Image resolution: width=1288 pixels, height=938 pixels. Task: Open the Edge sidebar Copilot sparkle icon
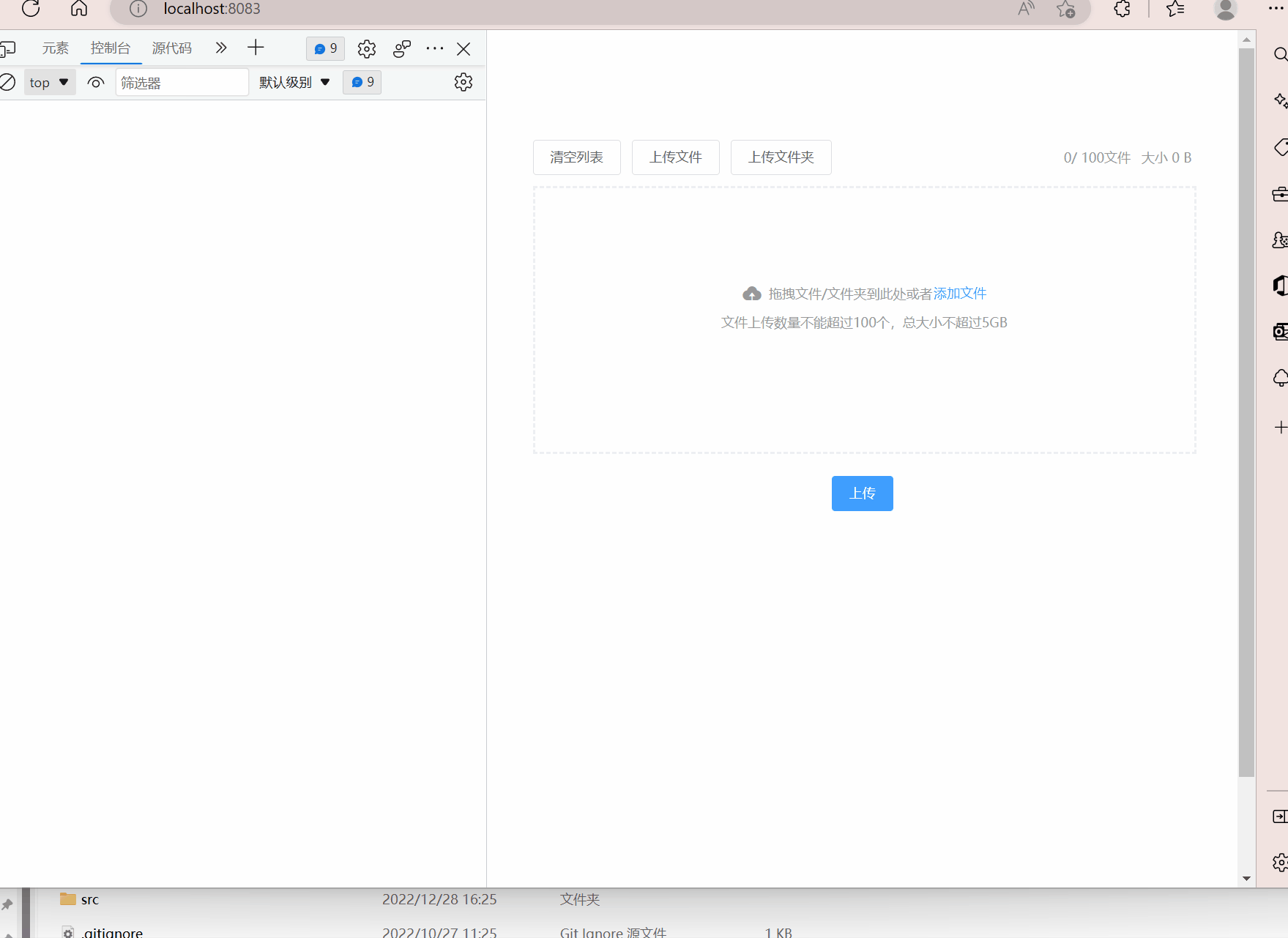(1280, 100)
